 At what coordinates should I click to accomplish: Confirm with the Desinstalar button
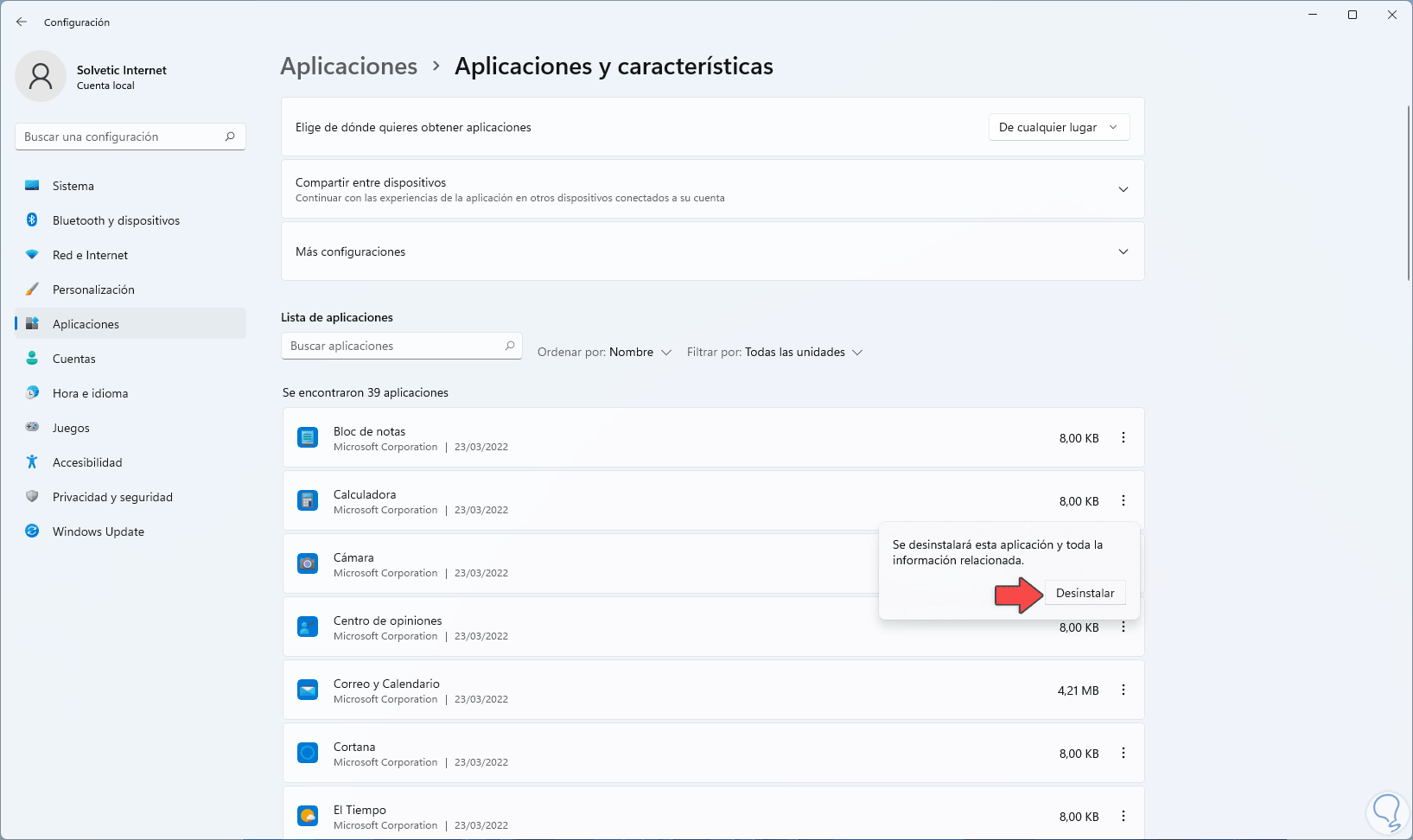pyautogui.click(x=1085, y=594)
